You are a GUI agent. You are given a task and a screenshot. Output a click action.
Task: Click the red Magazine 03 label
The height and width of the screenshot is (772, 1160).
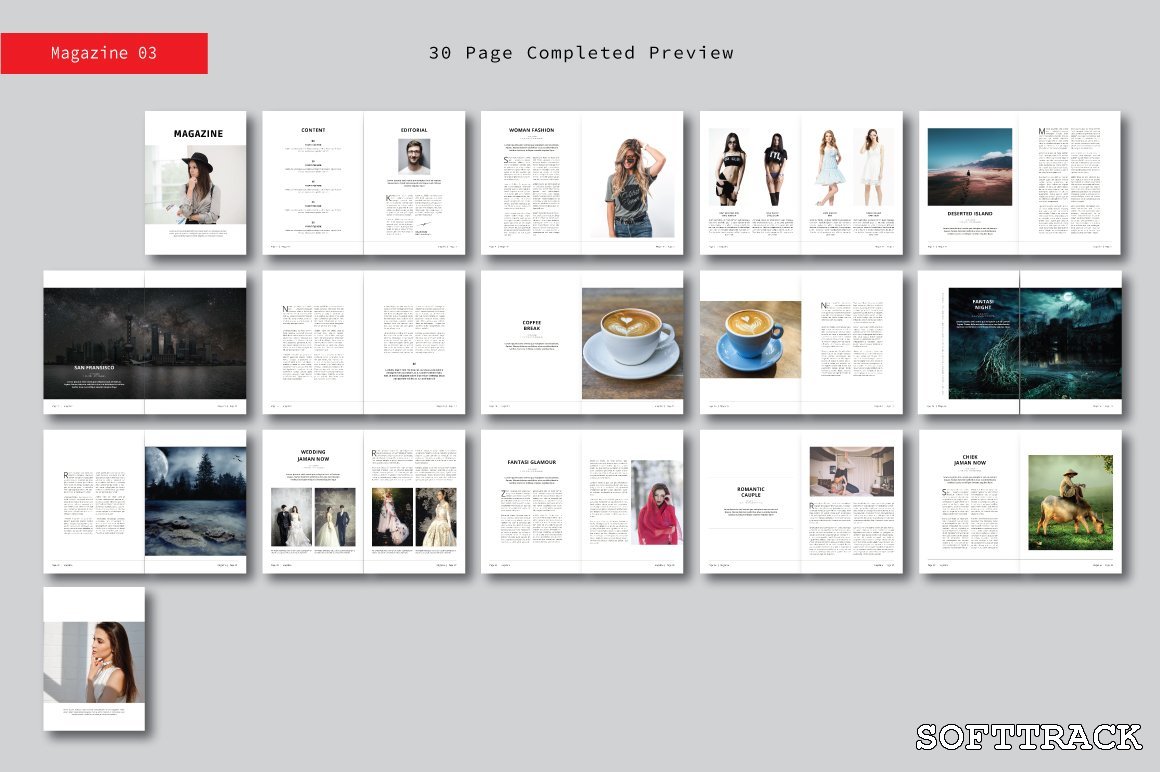(x=104, y=53)
